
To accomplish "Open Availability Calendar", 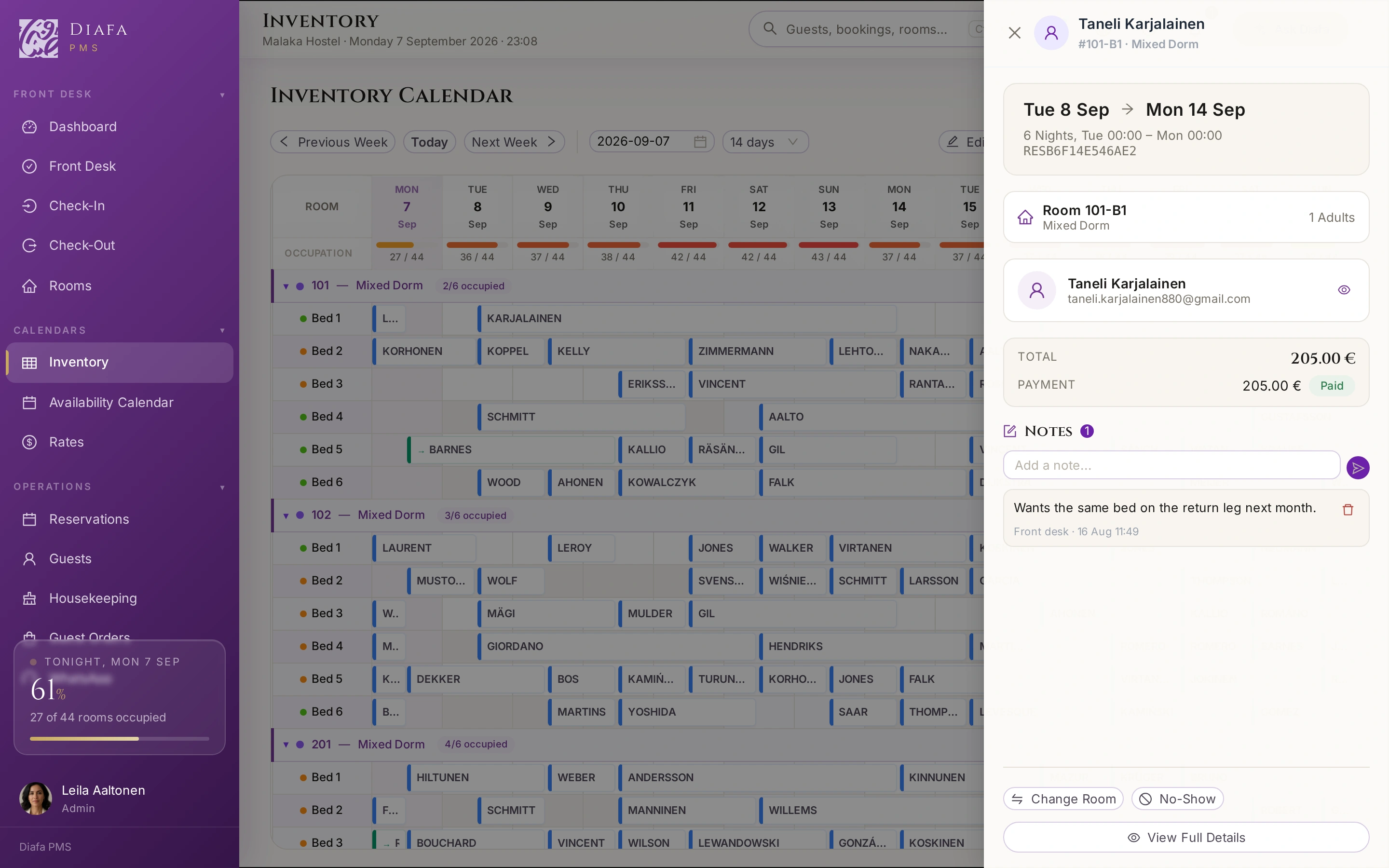I will click(x=120, y=403).
